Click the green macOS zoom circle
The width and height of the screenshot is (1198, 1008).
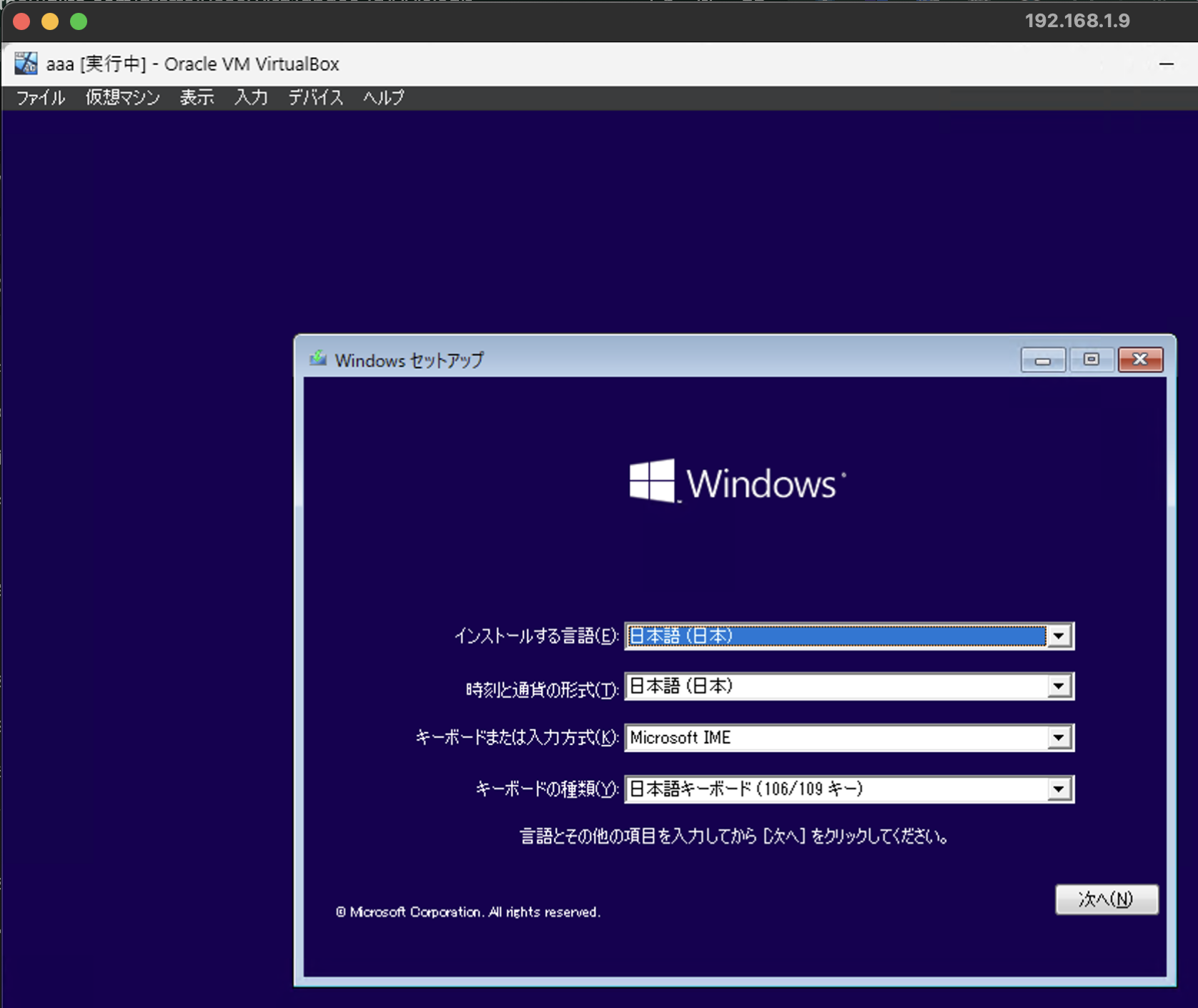(x=78, y=21)
